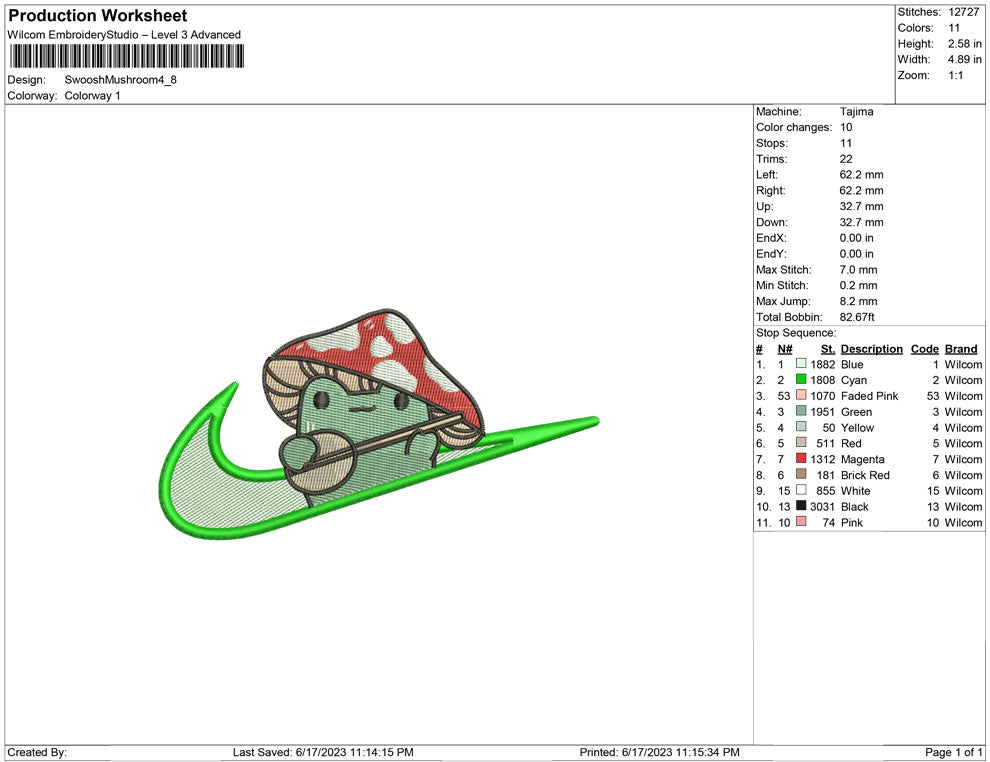Click the 'Created By:' footer label

click(37, 752)
